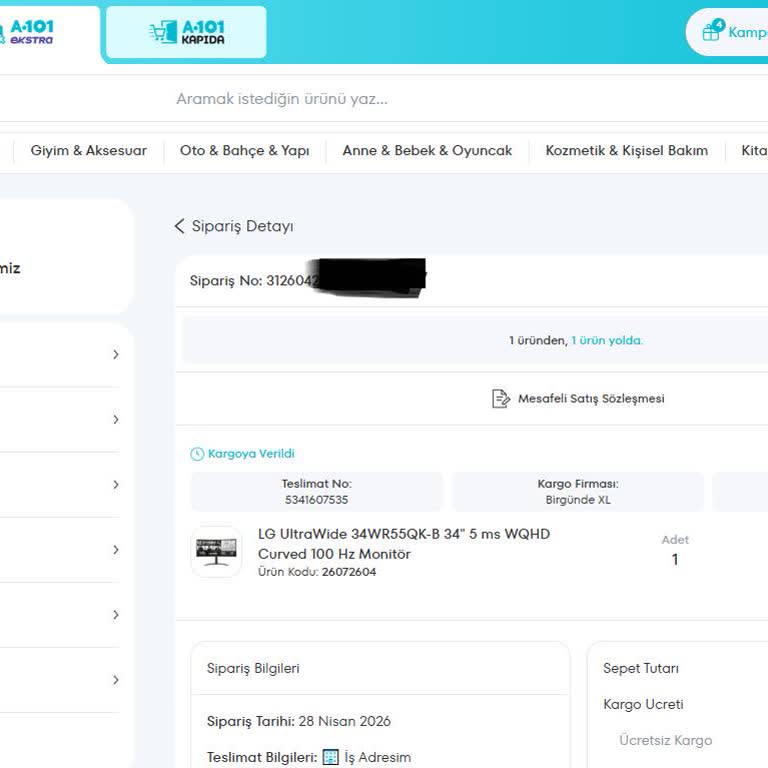
Task: Click order date 28 Nisan 2026
Action: (x=345, y=721)
